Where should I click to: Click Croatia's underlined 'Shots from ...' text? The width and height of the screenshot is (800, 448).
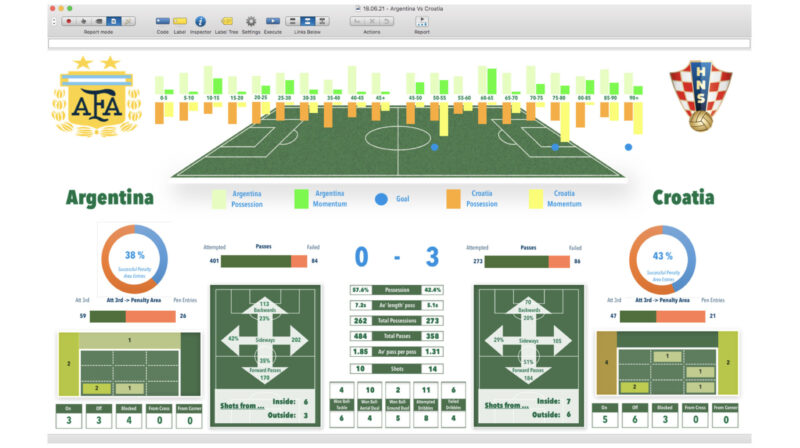pyautogui.click(x=507, y=405)
